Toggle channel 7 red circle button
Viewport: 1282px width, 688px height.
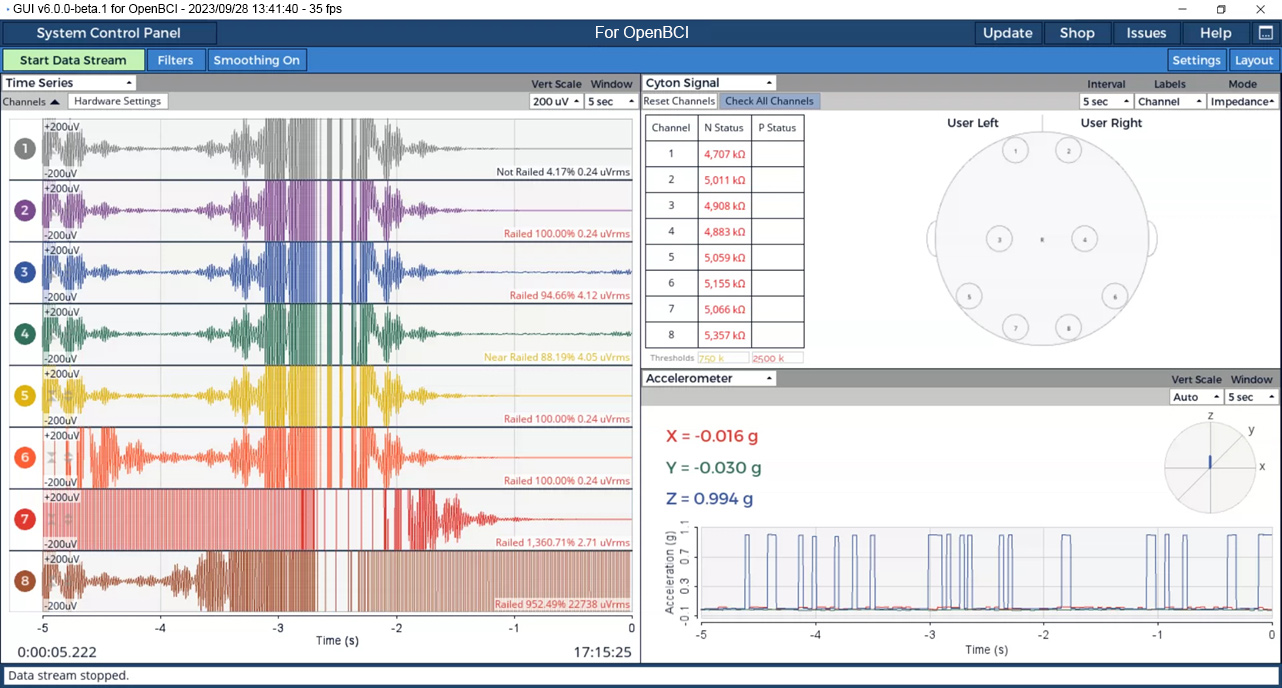pos(25,519)
